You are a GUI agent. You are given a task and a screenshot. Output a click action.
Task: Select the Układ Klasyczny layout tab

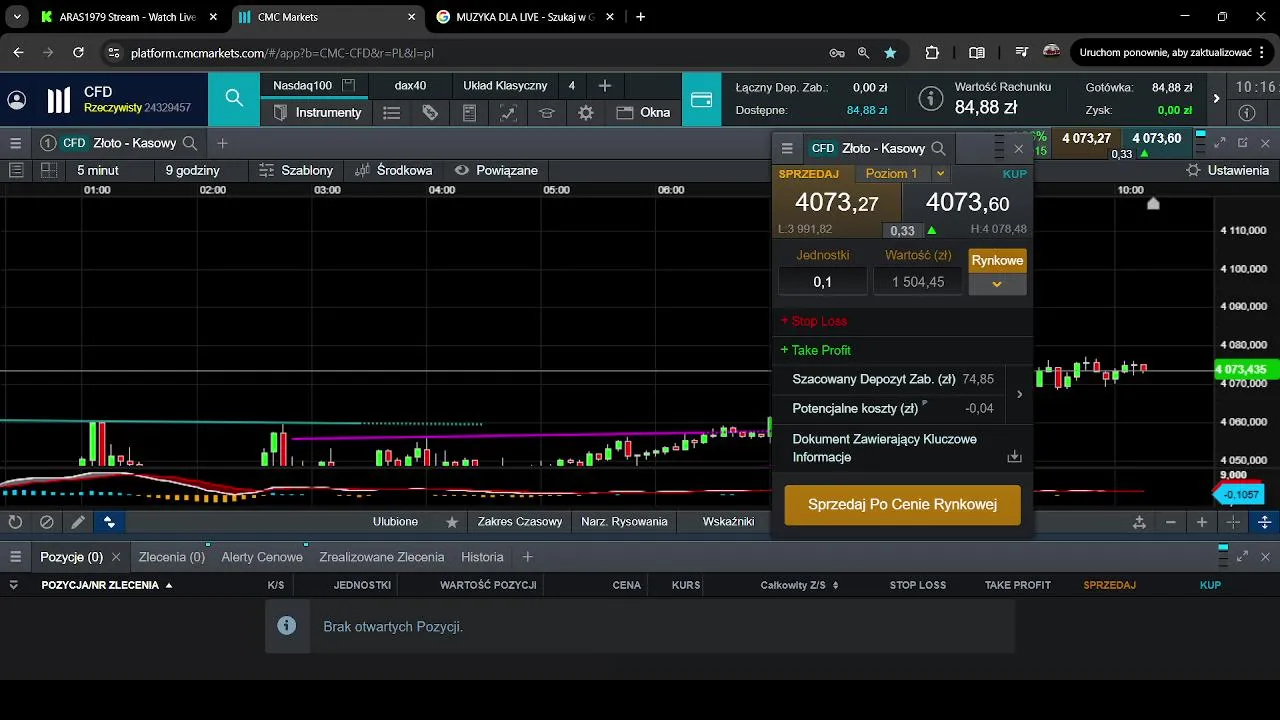coord(505,86)
